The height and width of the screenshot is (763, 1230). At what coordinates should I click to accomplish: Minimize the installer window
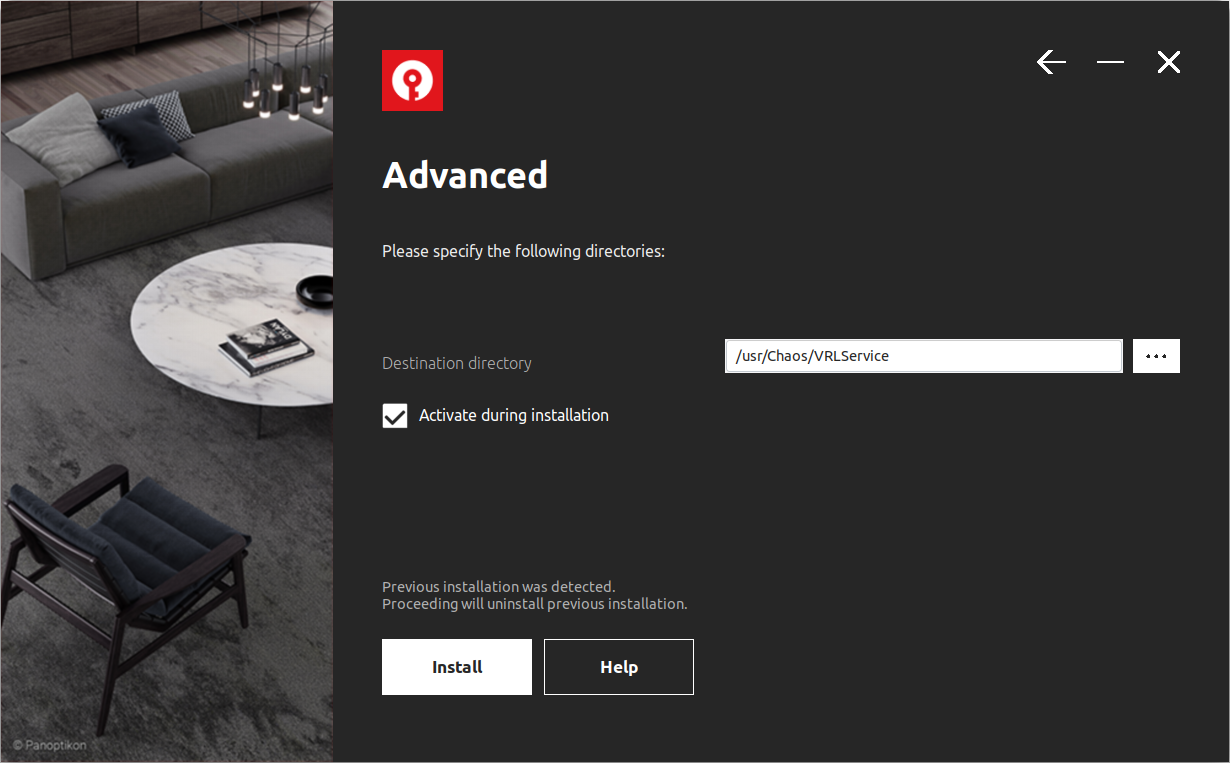(1110, 62)
